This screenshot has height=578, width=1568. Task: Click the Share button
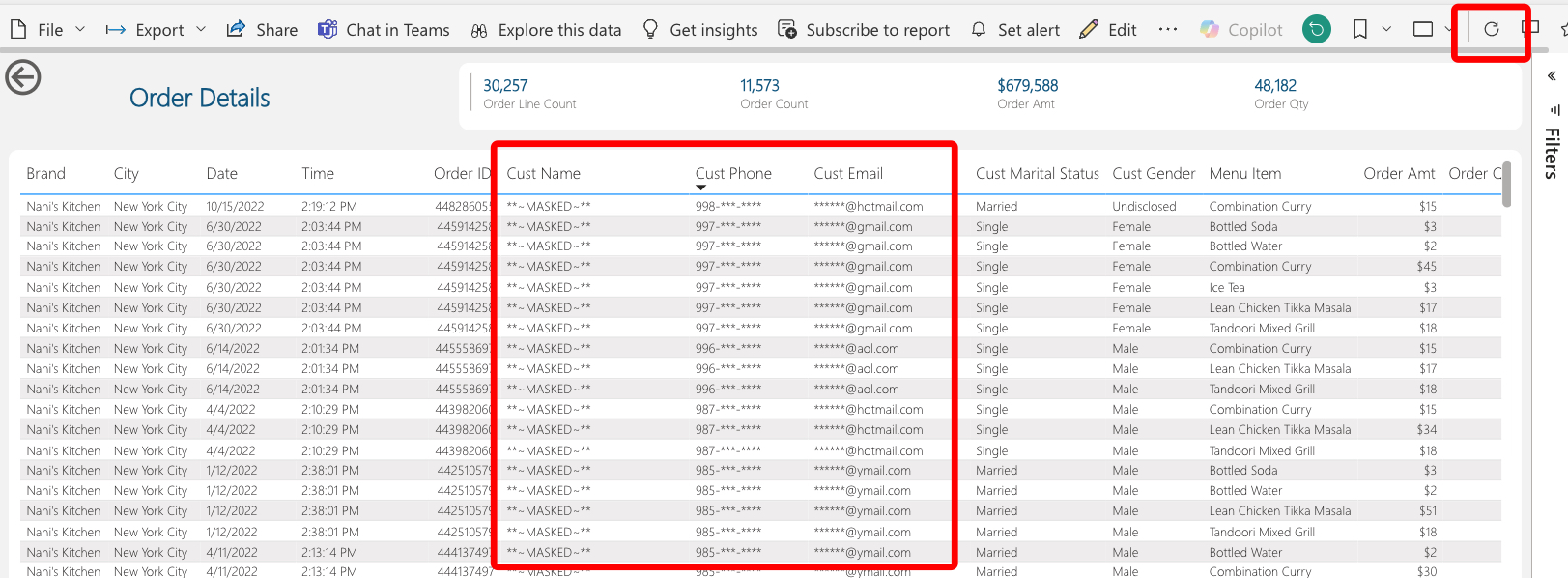(x=262, y=30)
